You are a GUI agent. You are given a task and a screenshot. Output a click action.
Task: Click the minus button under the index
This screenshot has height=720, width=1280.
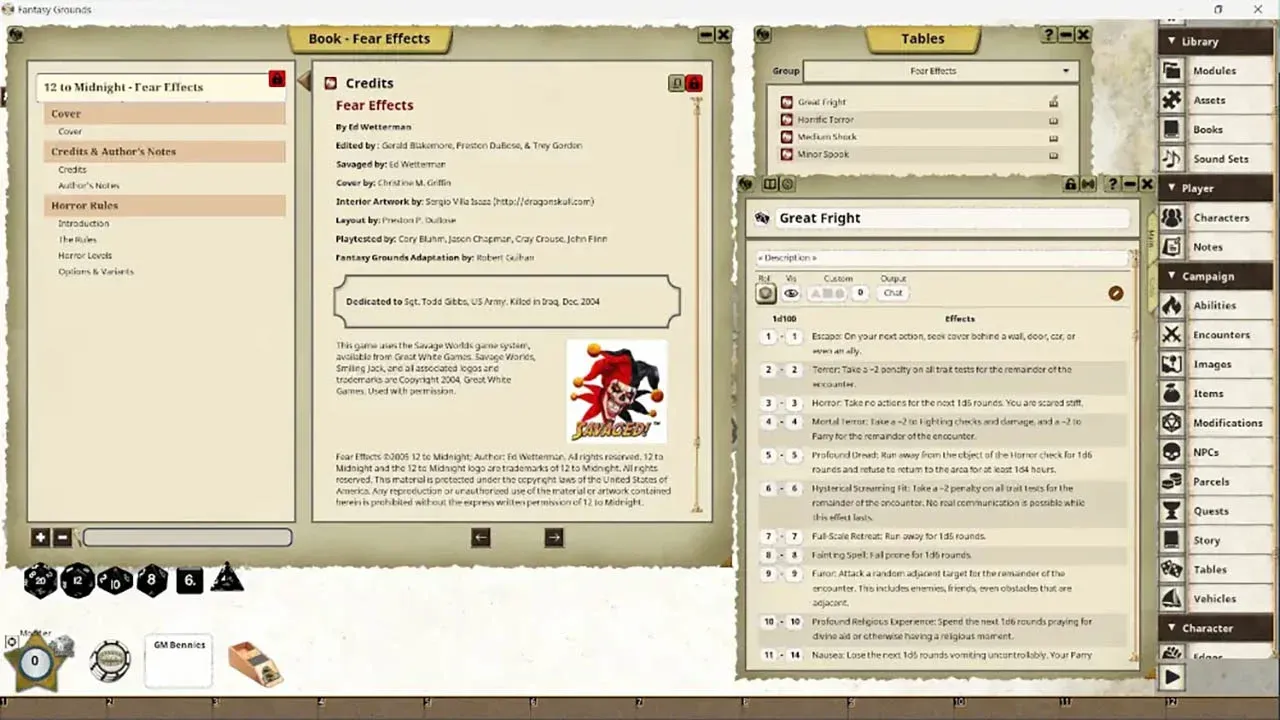point(62,538)
